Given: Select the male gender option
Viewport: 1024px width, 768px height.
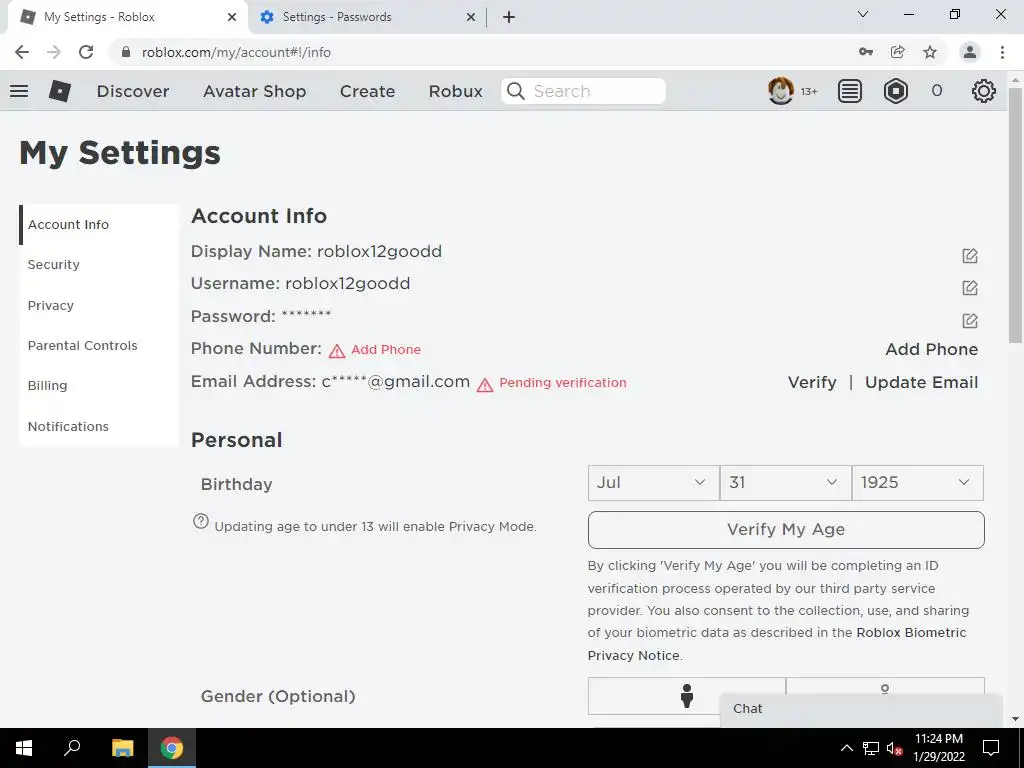Looking at the screenshot, I should point(686,696).
